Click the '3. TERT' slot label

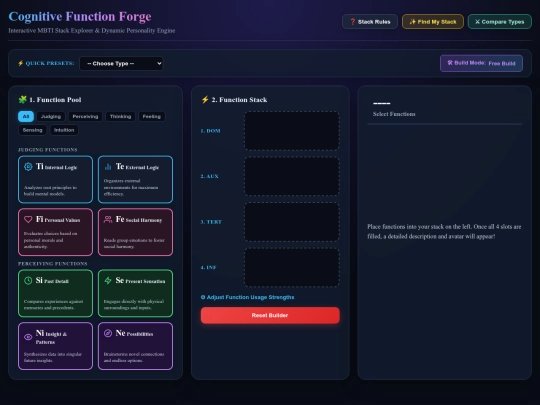pos(211,222)
